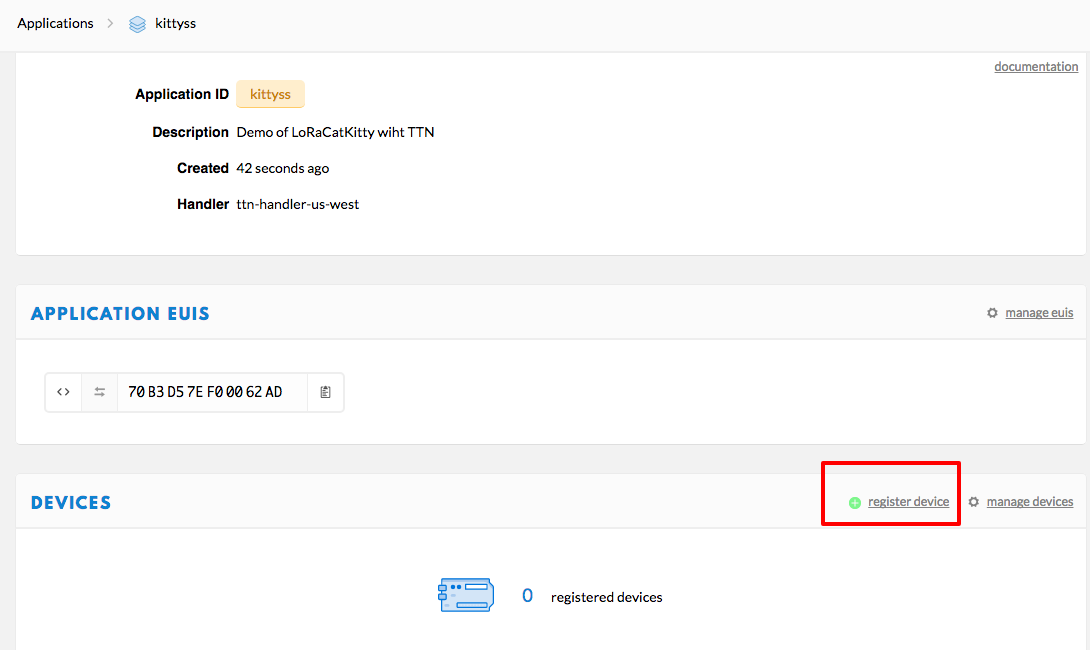Open the manage devices link
The width and height of the screenshot is (1090, 650).
pyautogui.click(x=1030, y=502)
